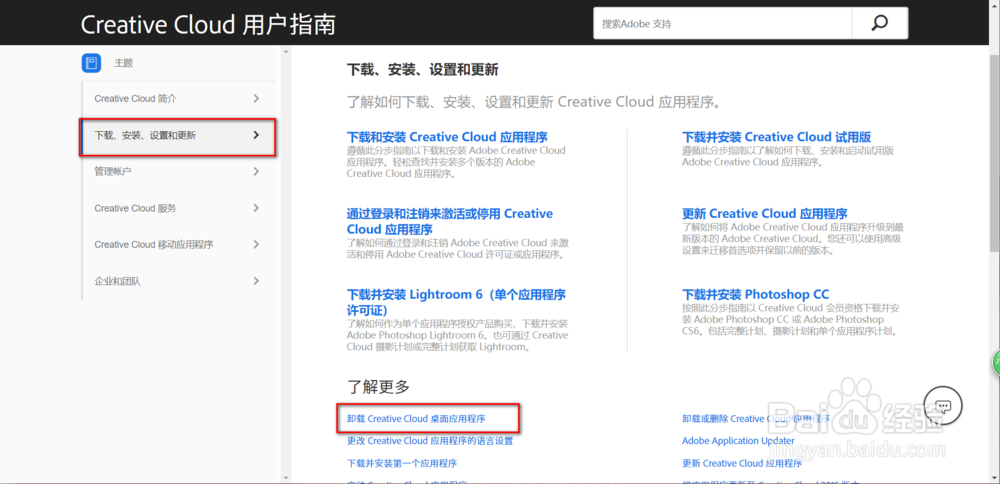Open 下载并安装 Creative Cloud 试用版 link
Viewport: 1000px width, 484px height.
coord(776,137)
